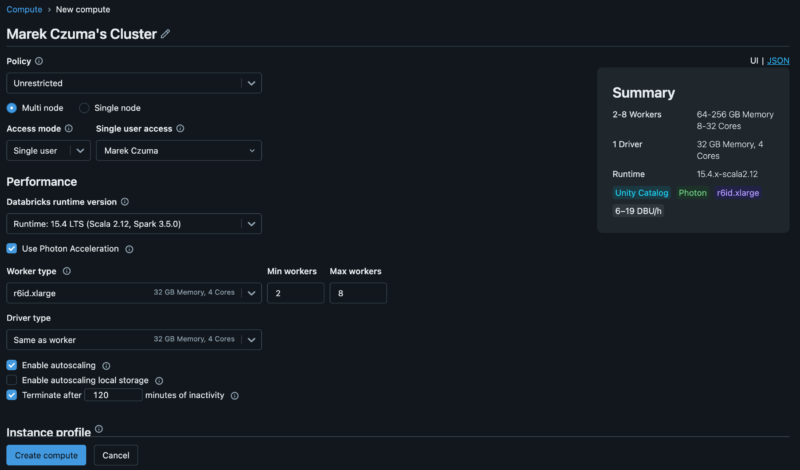Switch to the JSON view
Viewport: 800px width, 470px height.
coord(778,61)
